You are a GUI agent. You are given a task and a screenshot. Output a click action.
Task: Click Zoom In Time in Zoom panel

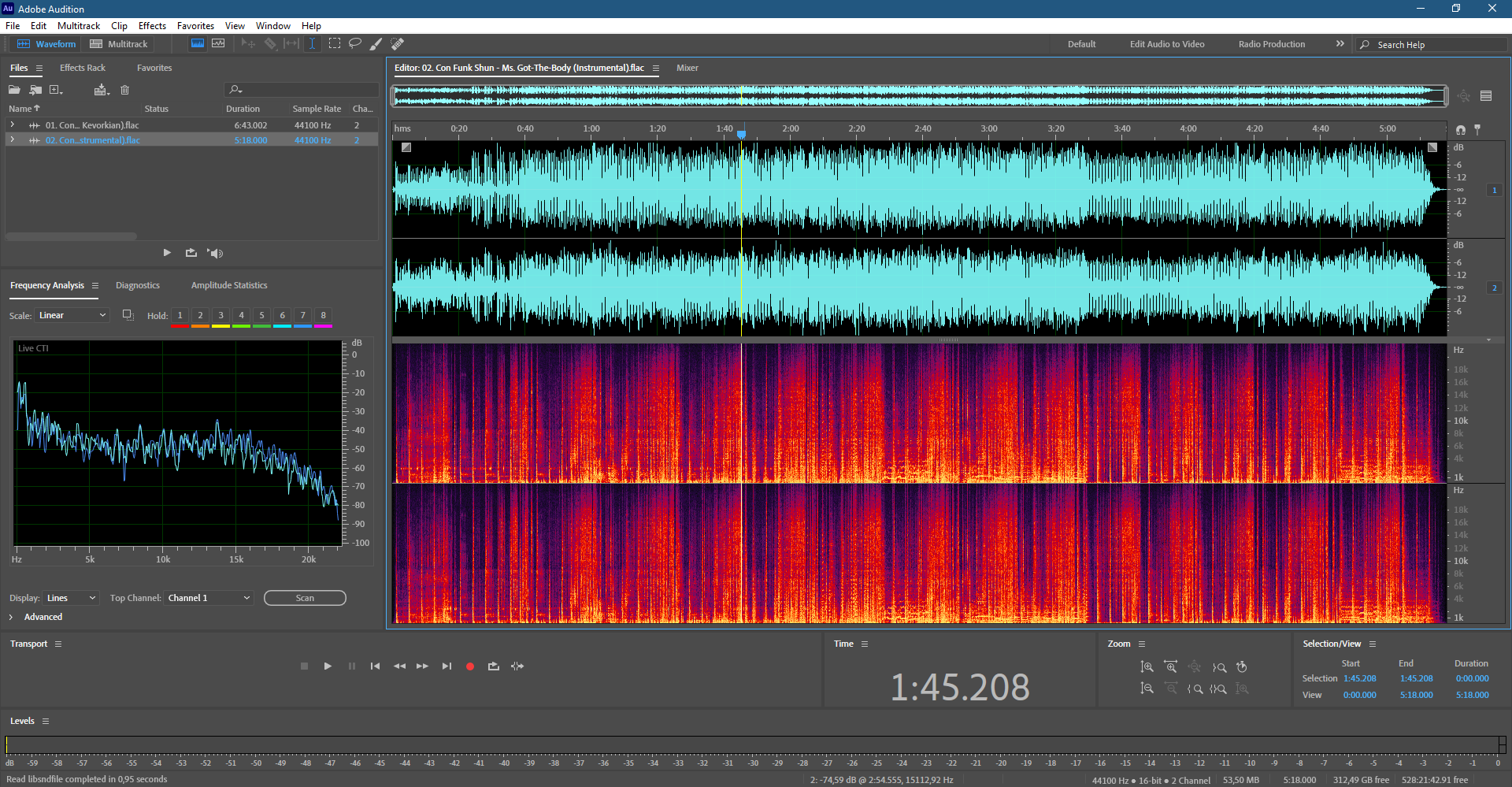tap(1171, 667)
